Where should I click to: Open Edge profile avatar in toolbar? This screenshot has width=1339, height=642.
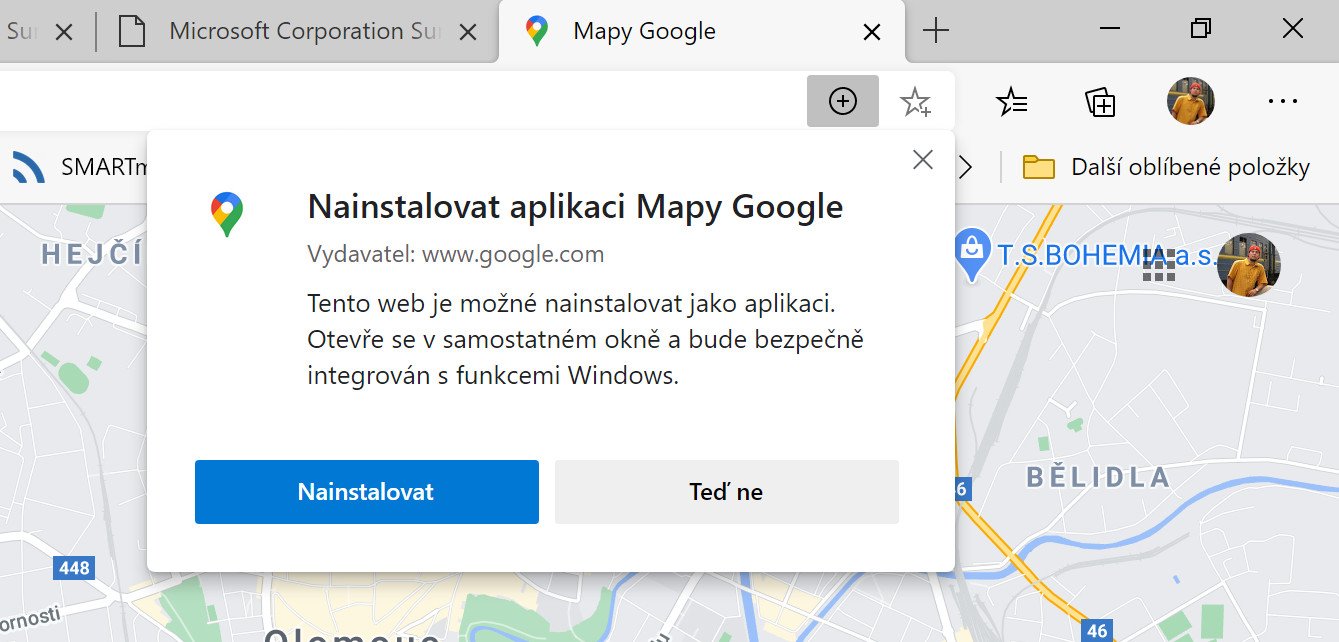[x=1190, y=101]
